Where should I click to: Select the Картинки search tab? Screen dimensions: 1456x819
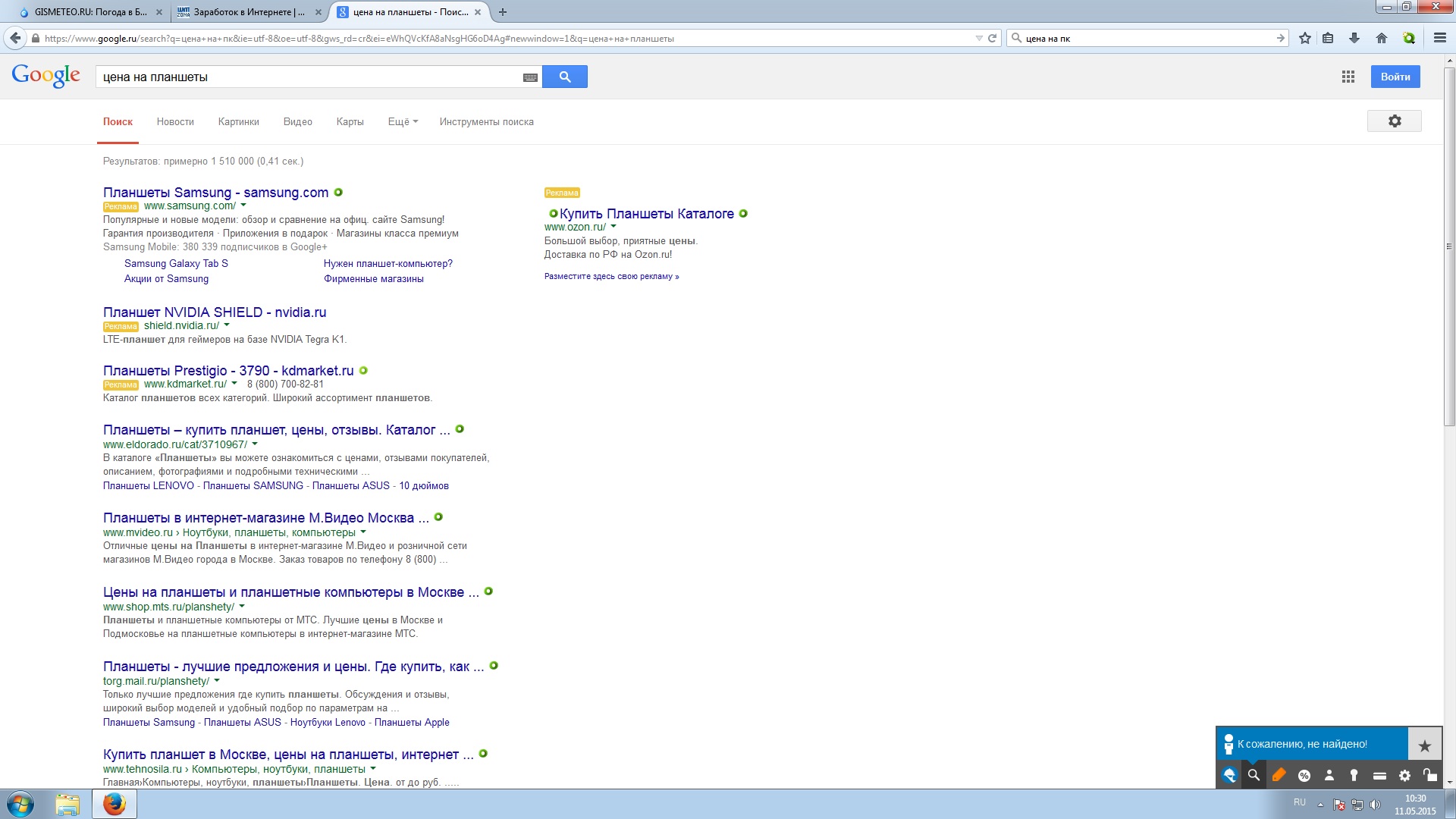238,121
